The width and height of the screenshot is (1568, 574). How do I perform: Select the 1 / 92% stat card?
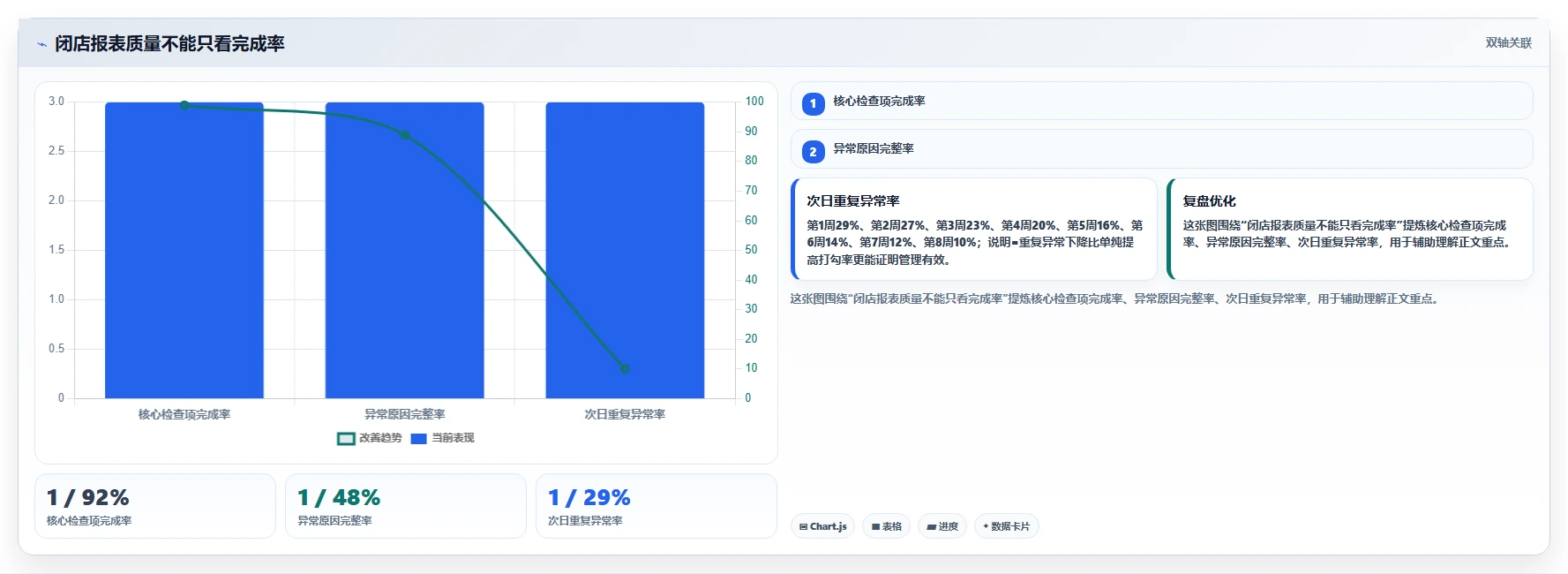point(155,506)
